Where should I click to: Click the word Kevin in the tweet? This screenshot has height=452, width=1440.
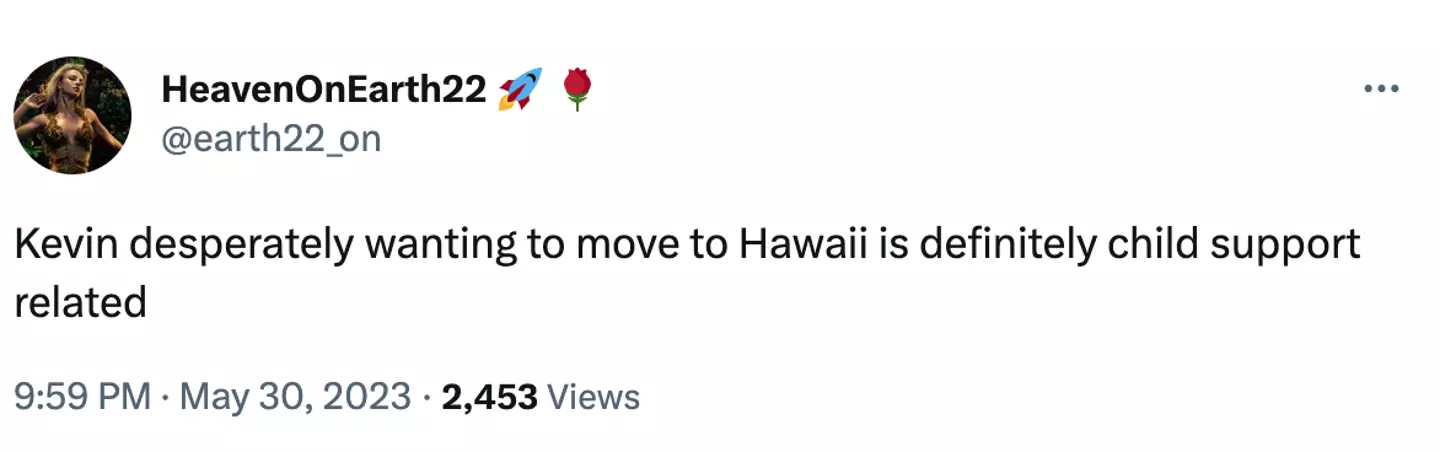coord(65,245)
